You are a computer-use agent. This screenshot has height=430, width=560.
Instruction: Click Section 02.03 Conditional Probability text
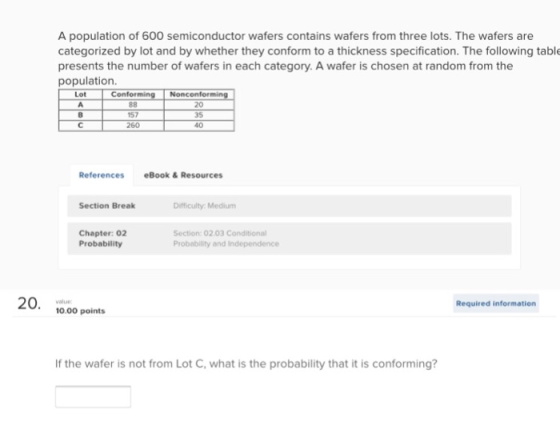coord(226,238)
